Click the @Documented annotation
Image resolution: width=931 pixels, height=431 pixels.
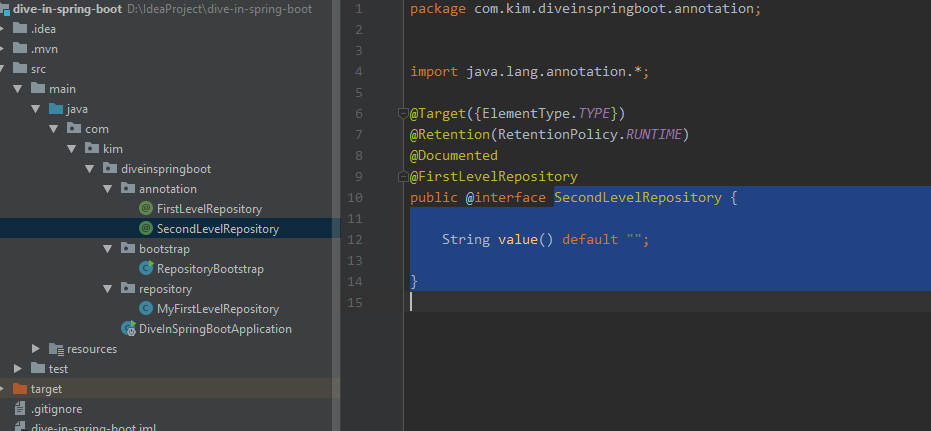click(454, 156)
